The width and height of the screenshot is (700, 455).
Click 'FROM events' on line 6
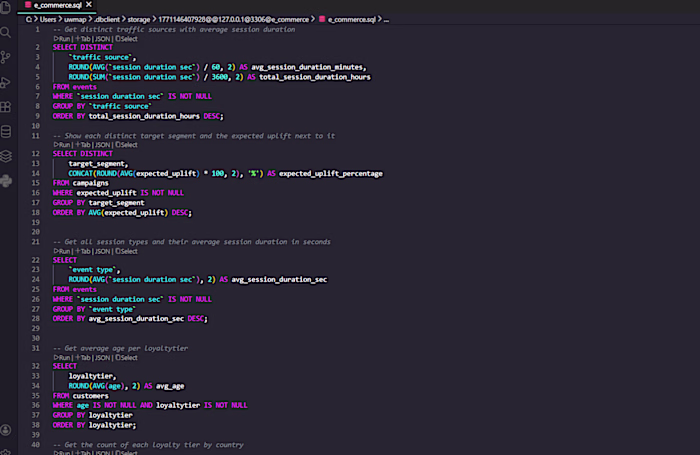coord(75,87)
